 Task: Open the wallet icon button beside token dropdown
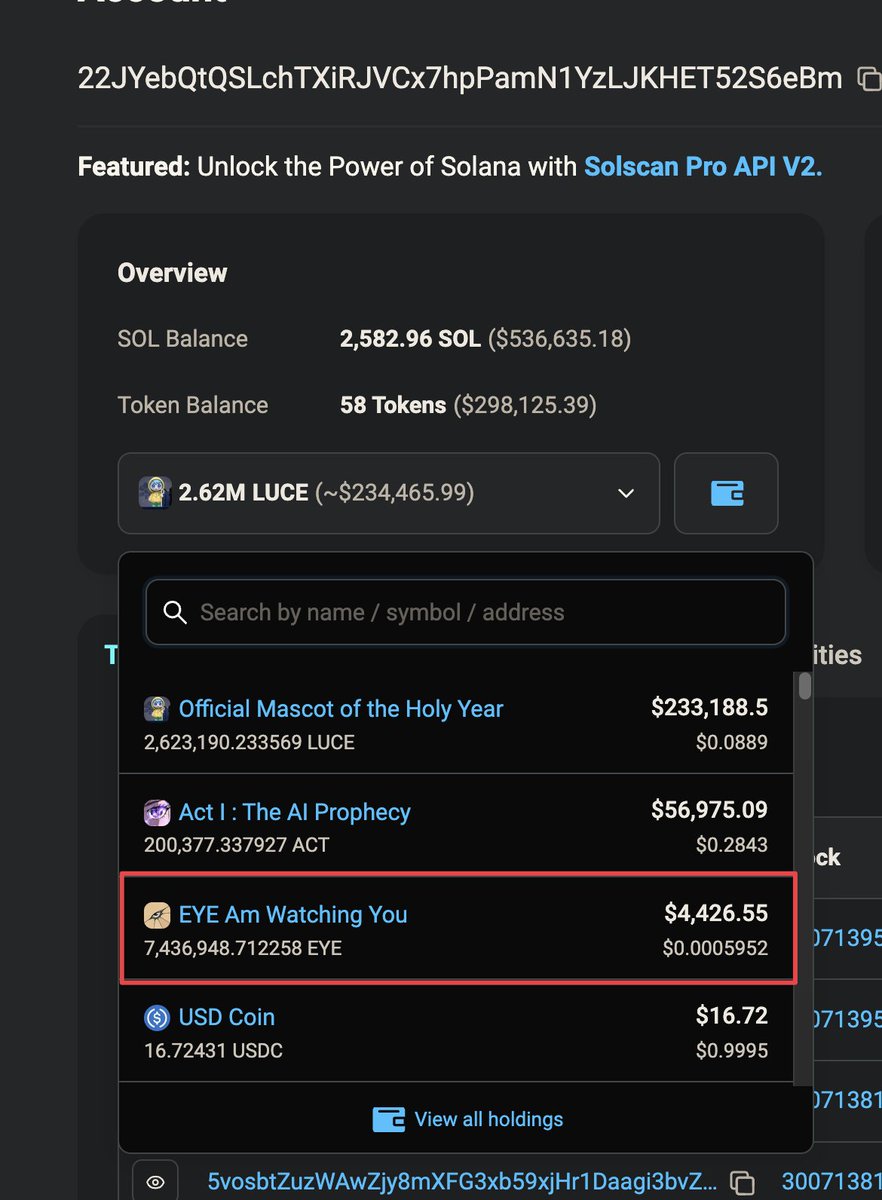click(726, 493)
